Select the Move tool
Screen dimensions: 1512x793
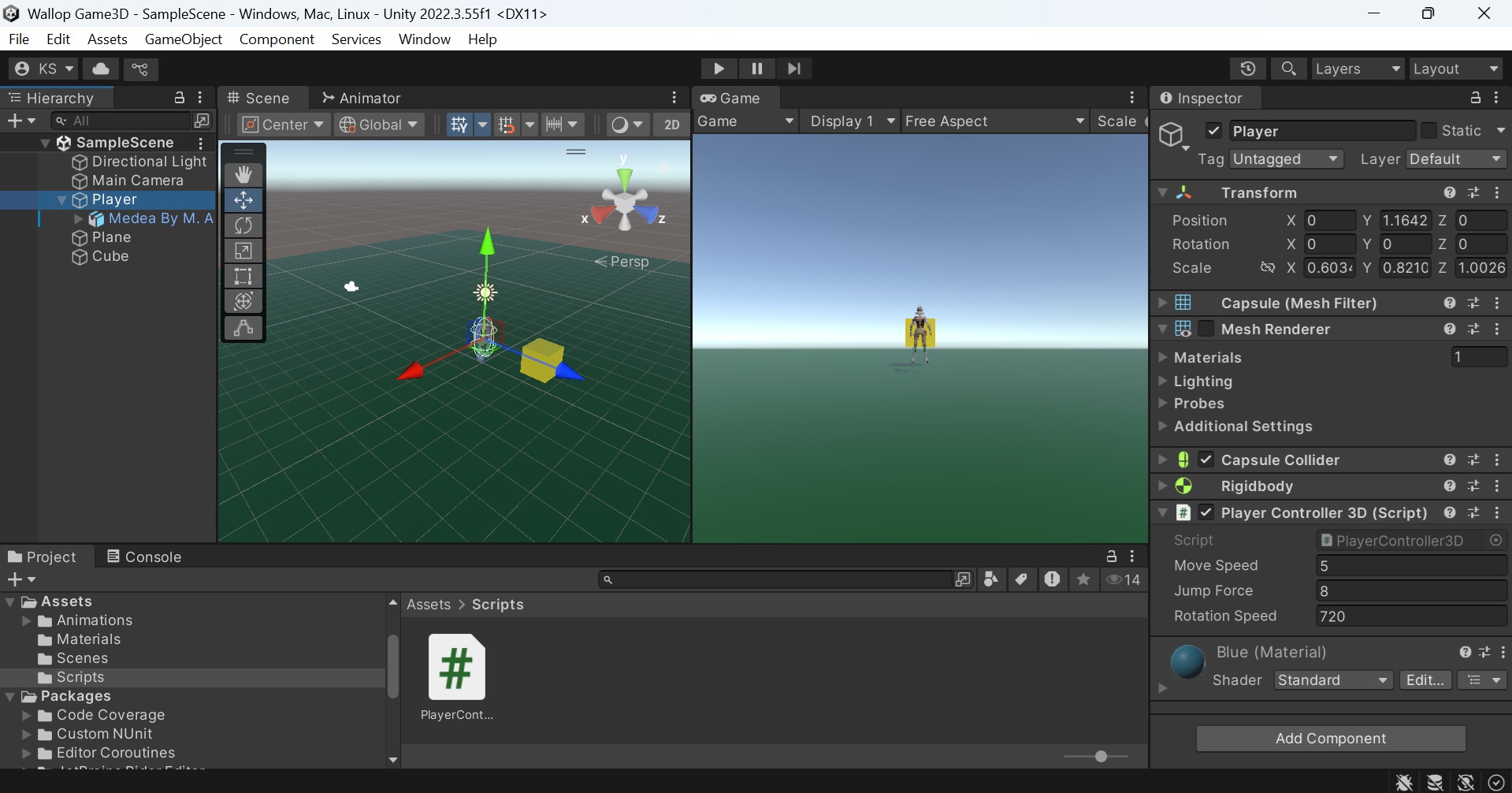coord(243,200)
